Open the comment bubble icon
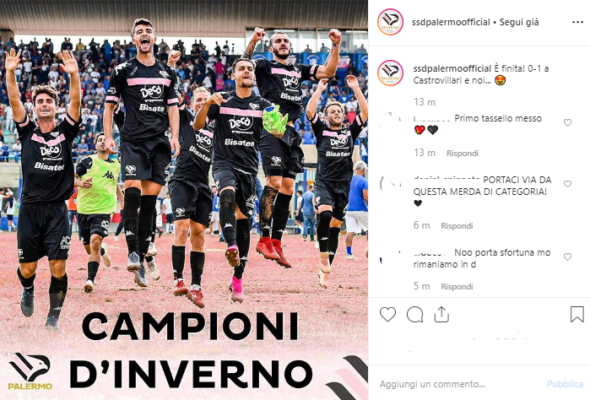The image size is (590, 400). click(x=415, y=315)
